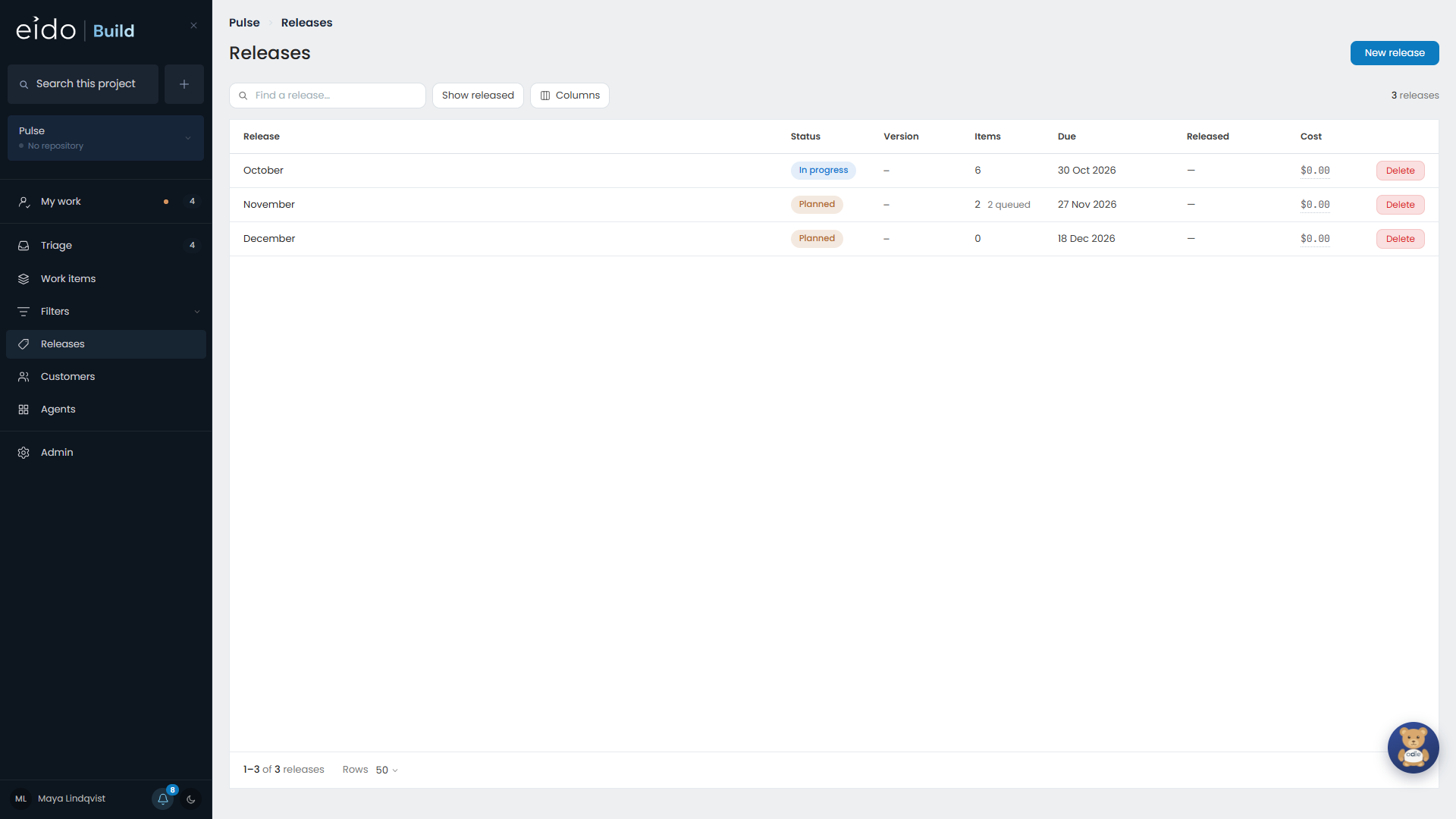Click the eido Build logo
This screenshot has width=1456, height=819.
(75, 30)
